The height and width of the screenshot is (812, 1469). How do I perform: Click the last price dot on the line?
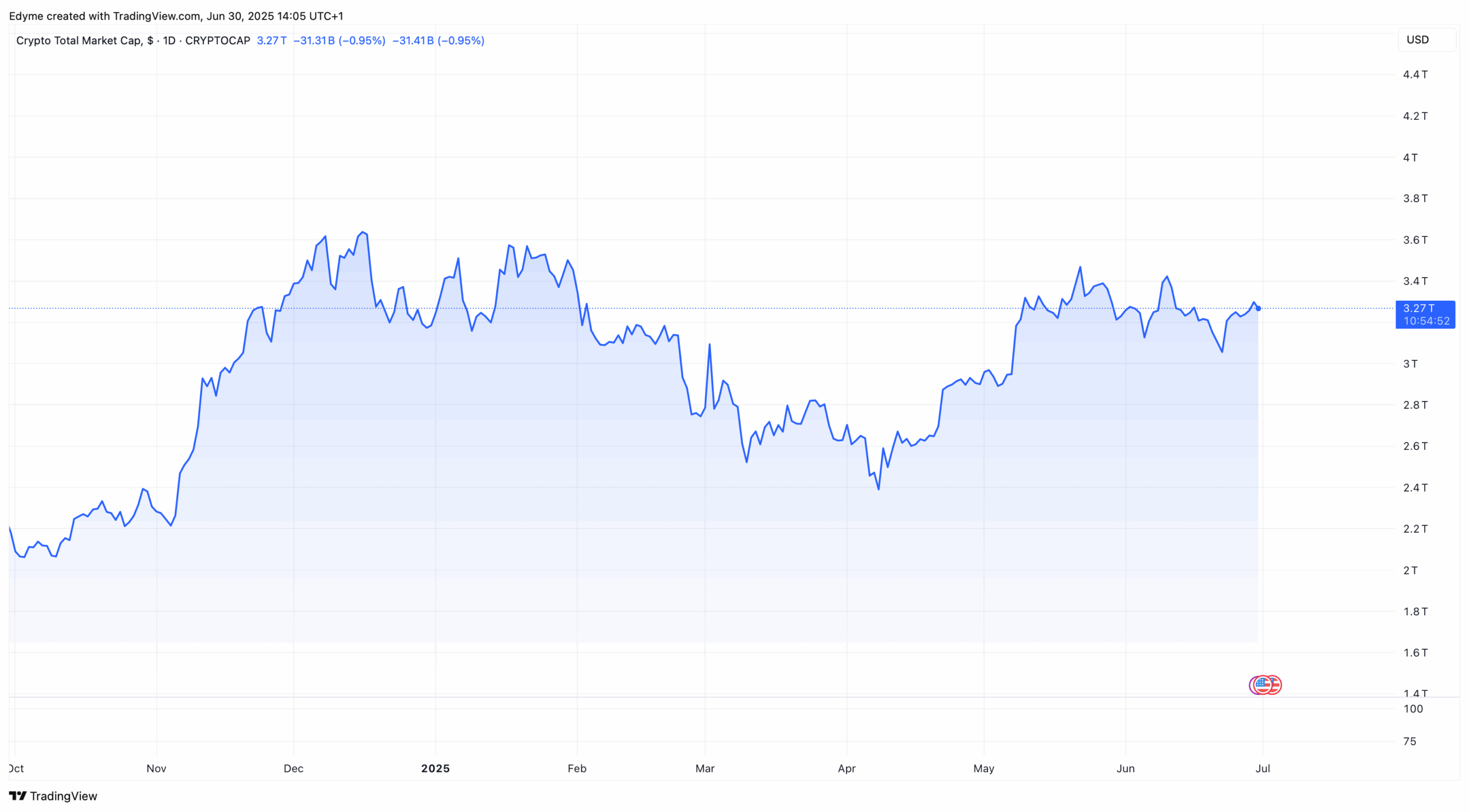pyautogui.click(x=1258, y=309)
